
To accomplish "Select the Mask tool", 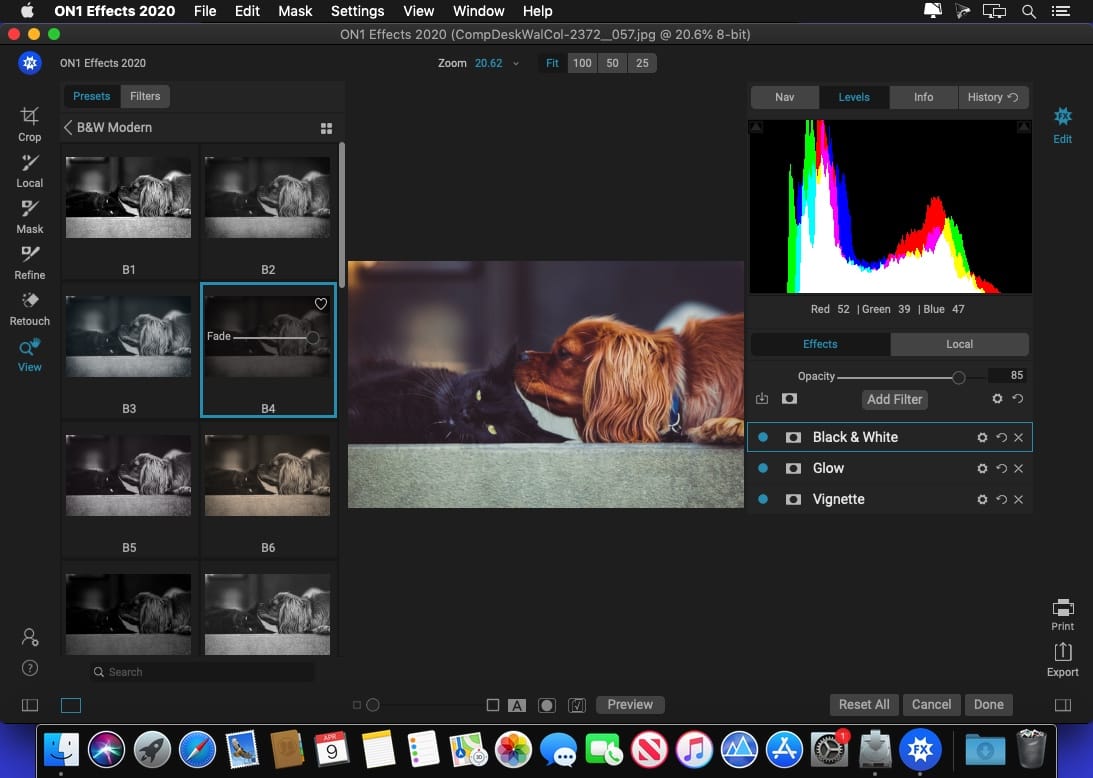I will click(x=29, y=217).
